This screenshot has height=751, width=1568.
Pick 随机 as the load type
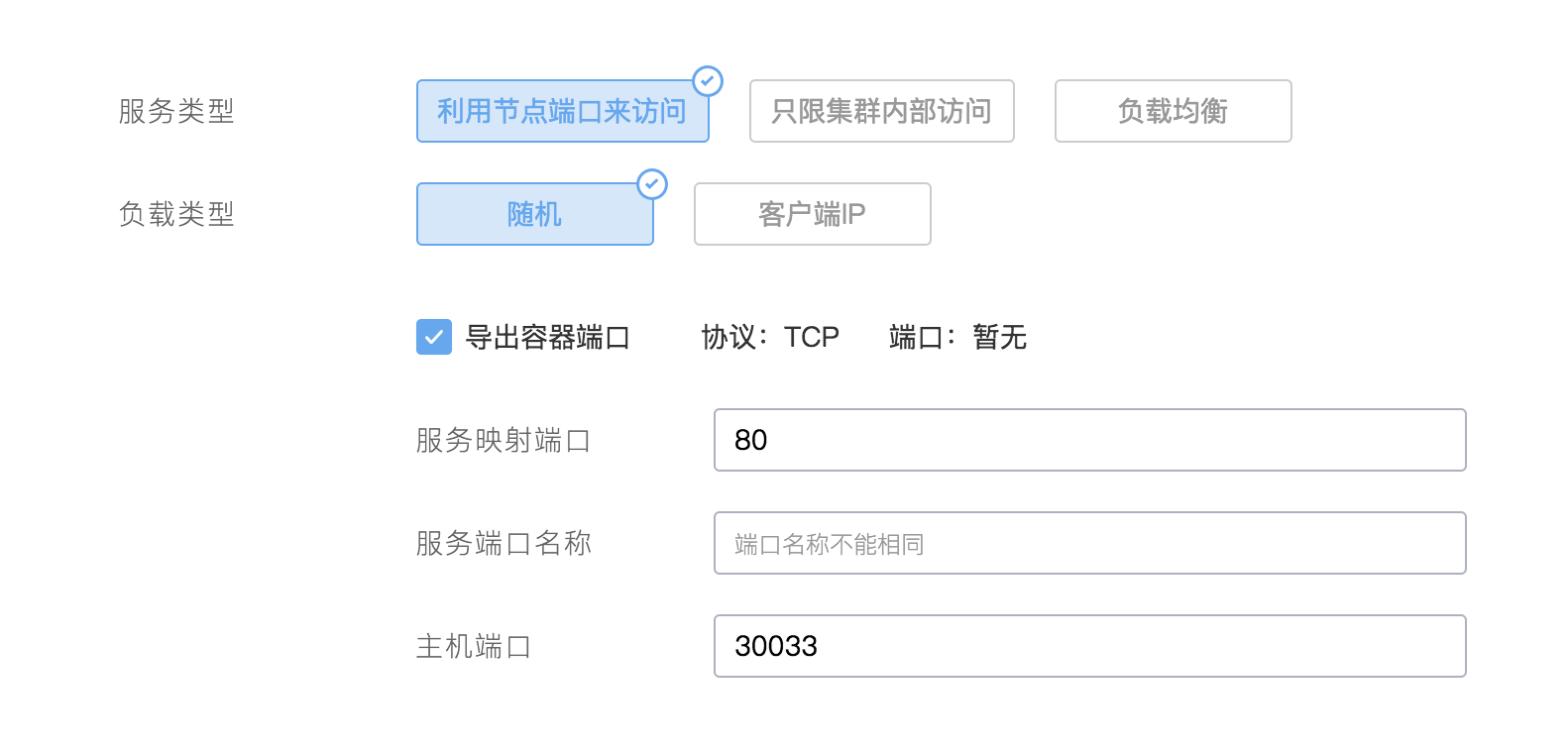534,215
